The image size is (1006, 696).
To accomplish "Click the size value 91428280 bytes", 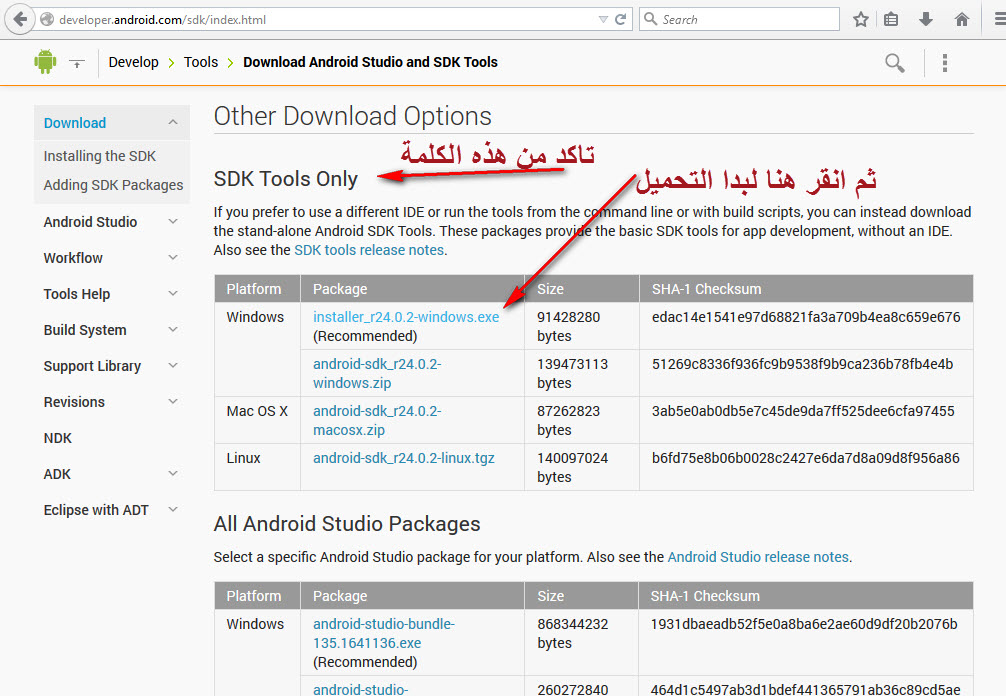I will (x=568, y=327).
